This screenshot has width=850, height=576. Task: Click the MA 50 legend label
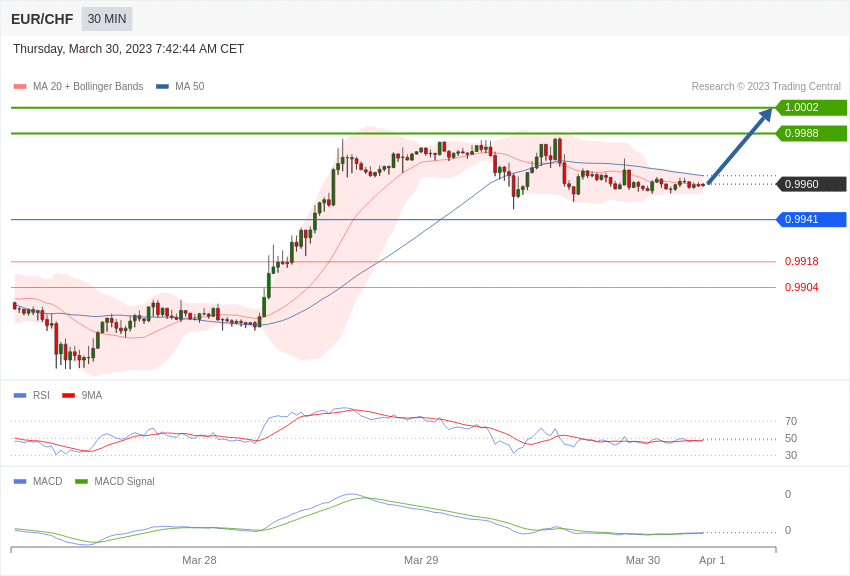190,87
